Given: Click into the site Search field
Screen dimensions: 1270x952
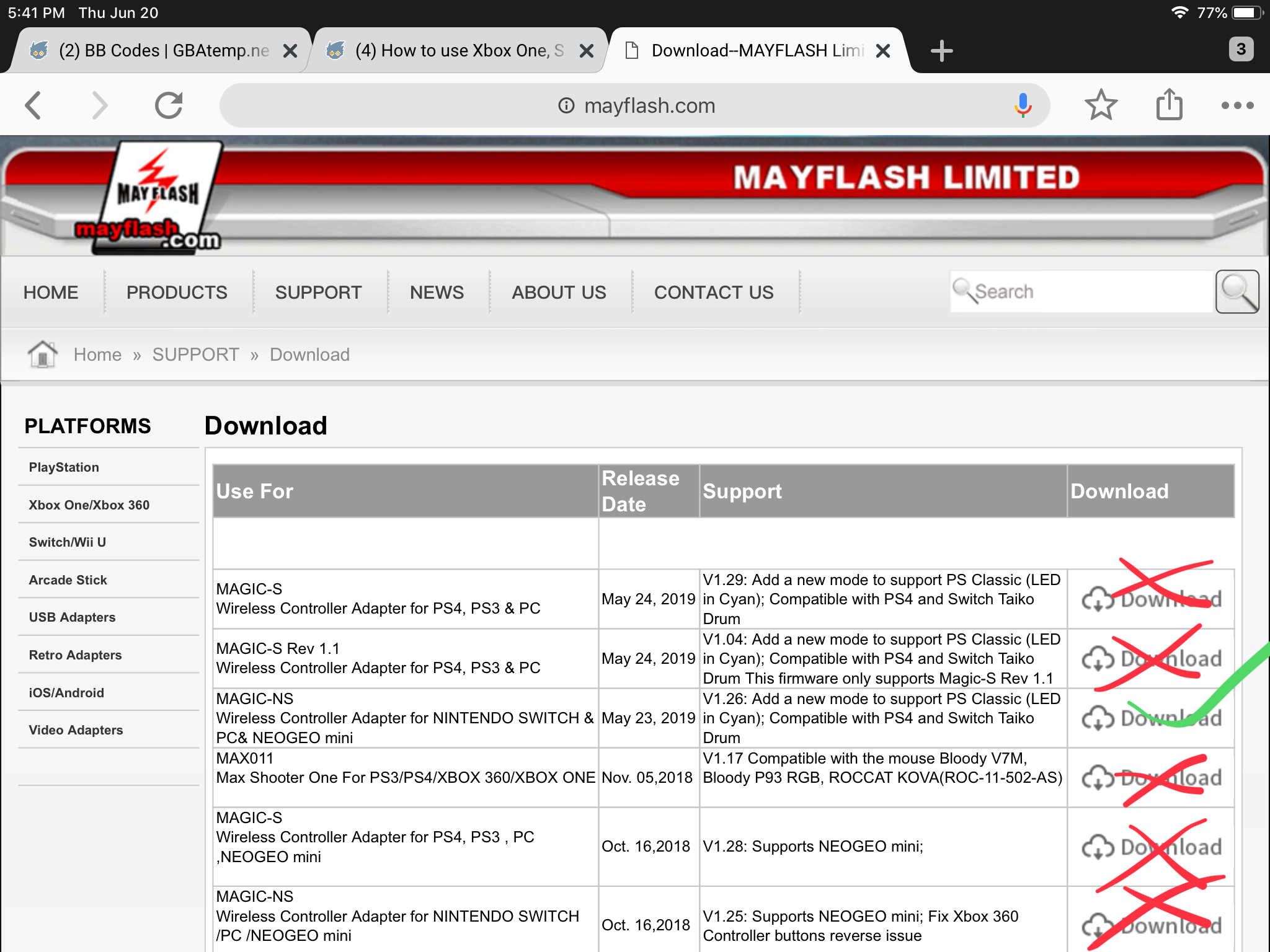Looking at the screenshot, I should (1081, 291).
